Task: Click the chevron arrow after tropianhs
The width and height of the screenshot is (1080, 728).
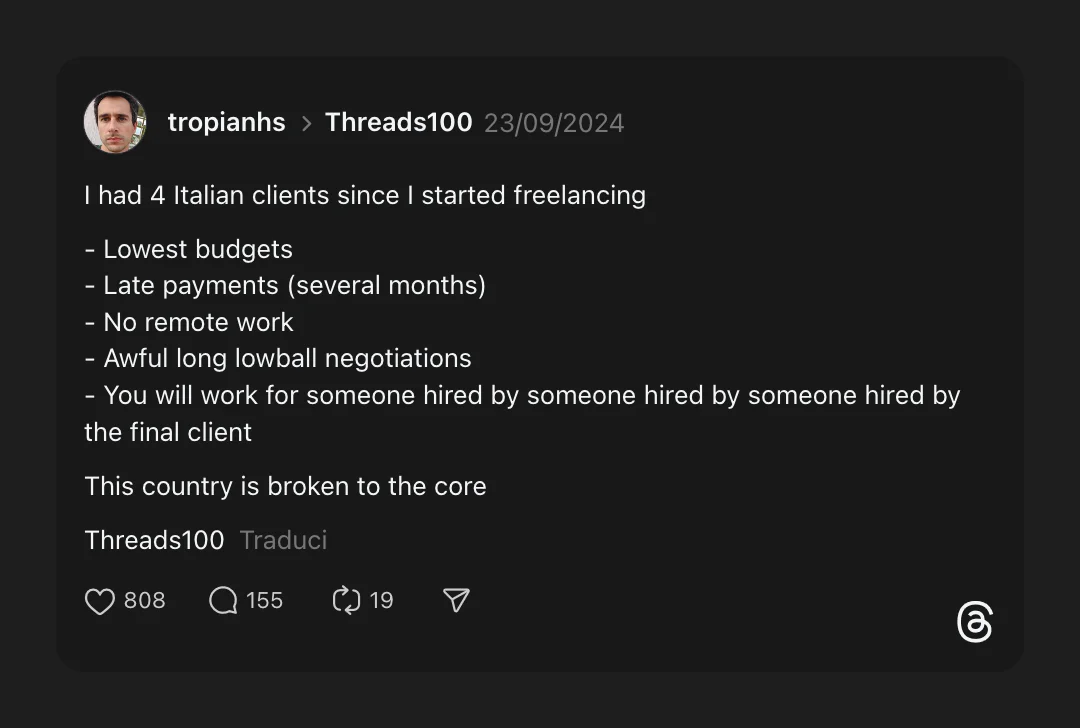Action: 306,123
